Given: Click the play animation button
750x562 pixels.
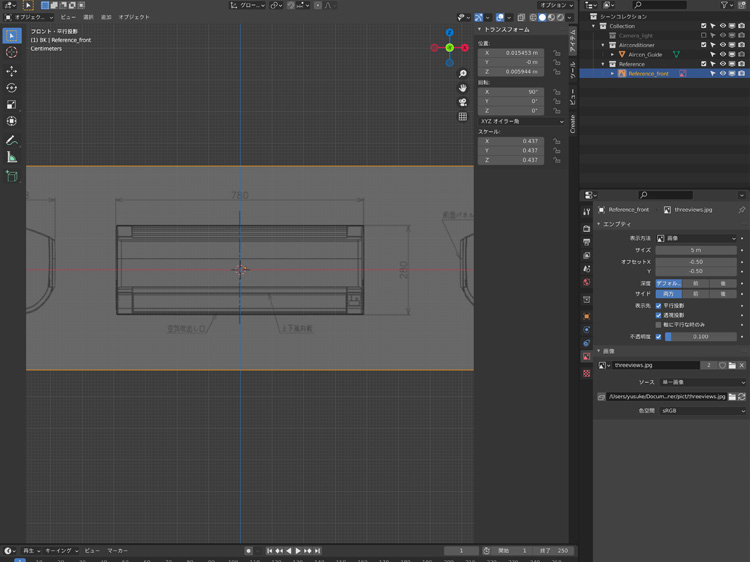Looking at the screenshot, I should pyautogui.click(x=298, y=551).
